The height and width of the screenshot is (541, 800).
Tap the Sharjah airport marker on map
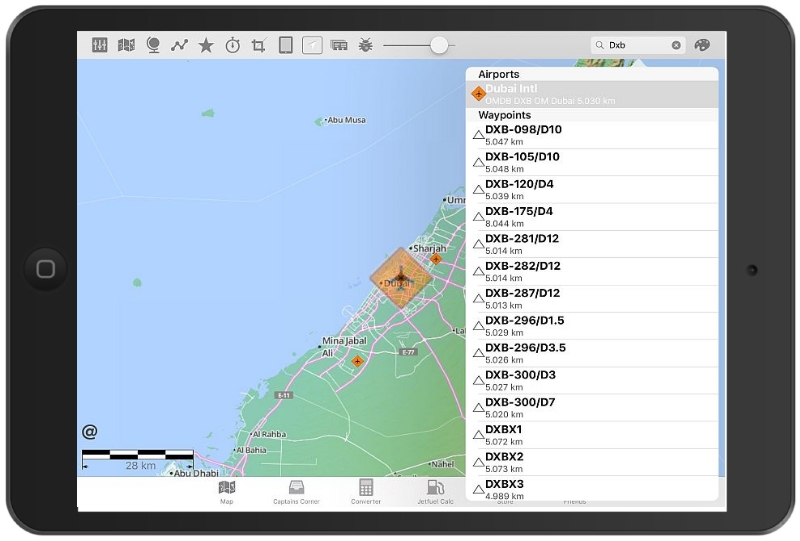coord(436,259)
